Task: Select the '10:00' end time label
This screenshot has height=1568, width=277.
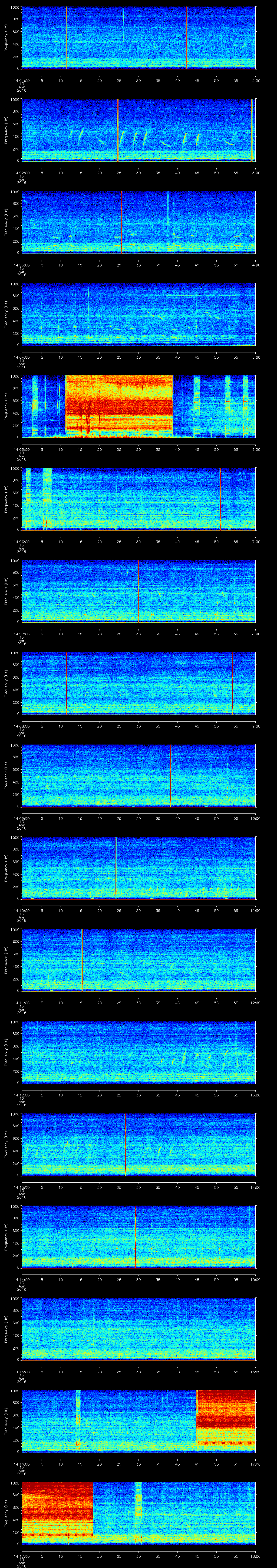Action: pos(256,818)
